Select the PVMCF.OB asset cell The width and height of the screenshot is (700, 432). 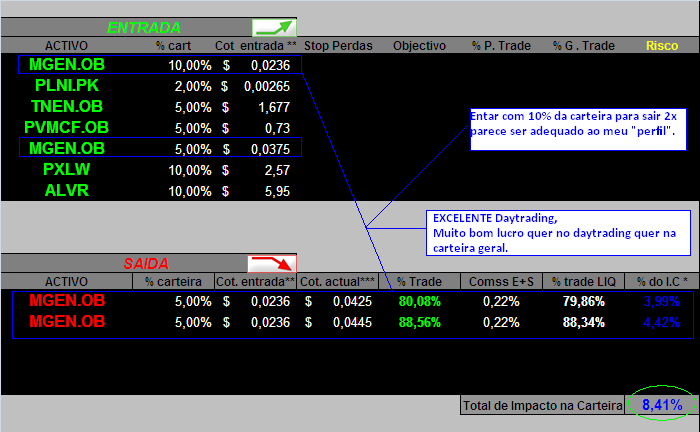(67, 128)
